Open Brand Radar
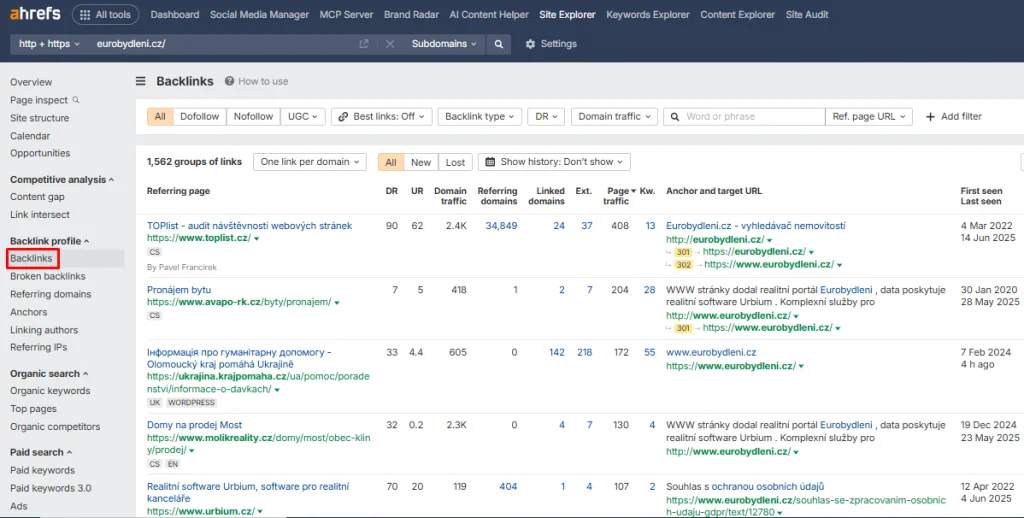 point(411,14)
